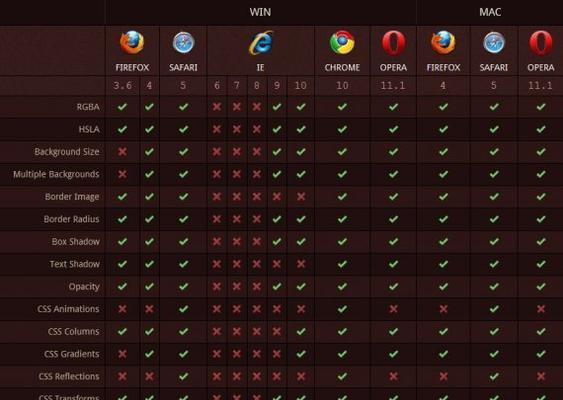Image resolution: width=563 pixels, height=400 pixels.
Task: Click IE version number 6
Action: coord(217,85)
